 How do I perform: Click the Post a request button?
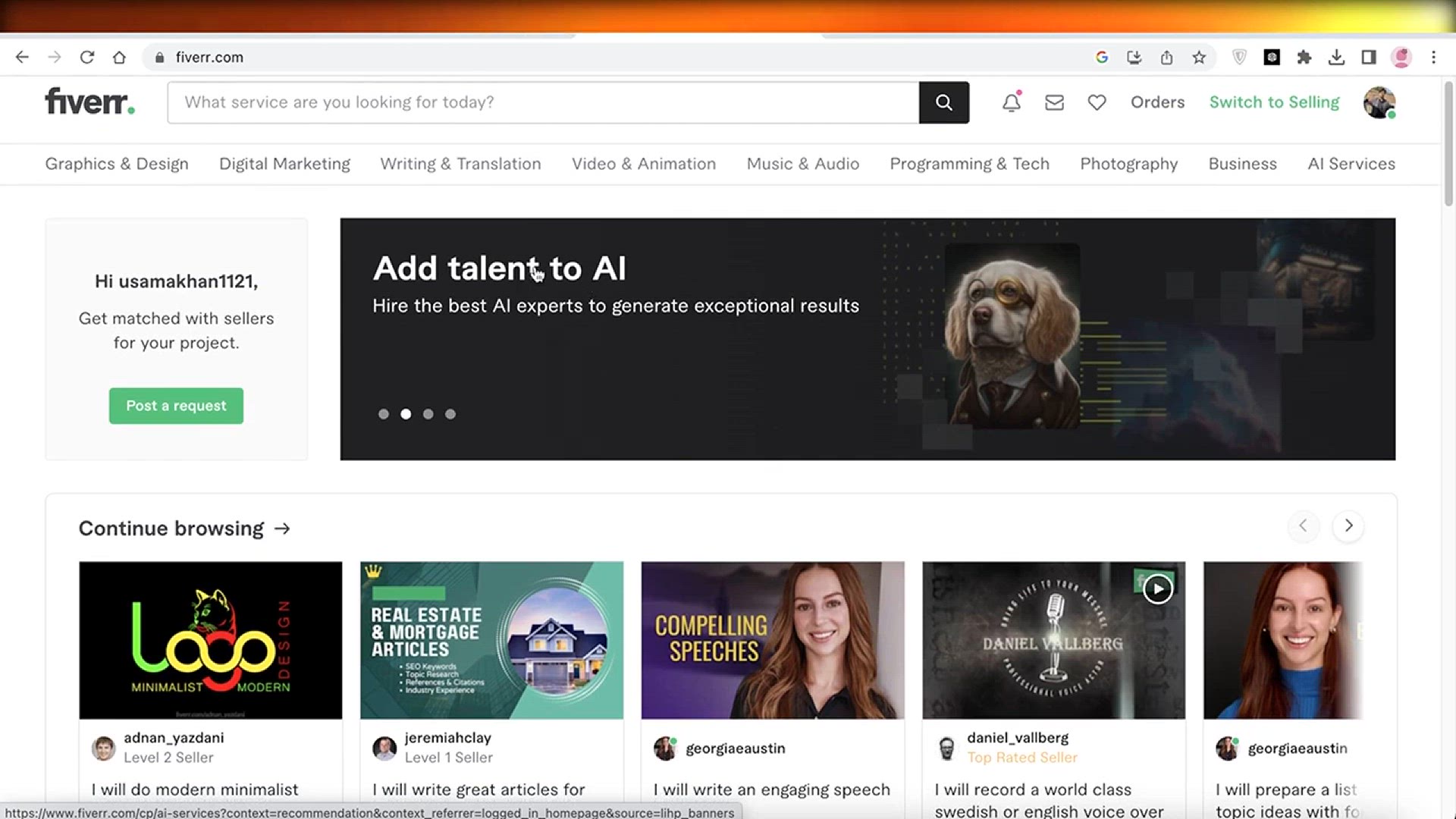[176, 406]
